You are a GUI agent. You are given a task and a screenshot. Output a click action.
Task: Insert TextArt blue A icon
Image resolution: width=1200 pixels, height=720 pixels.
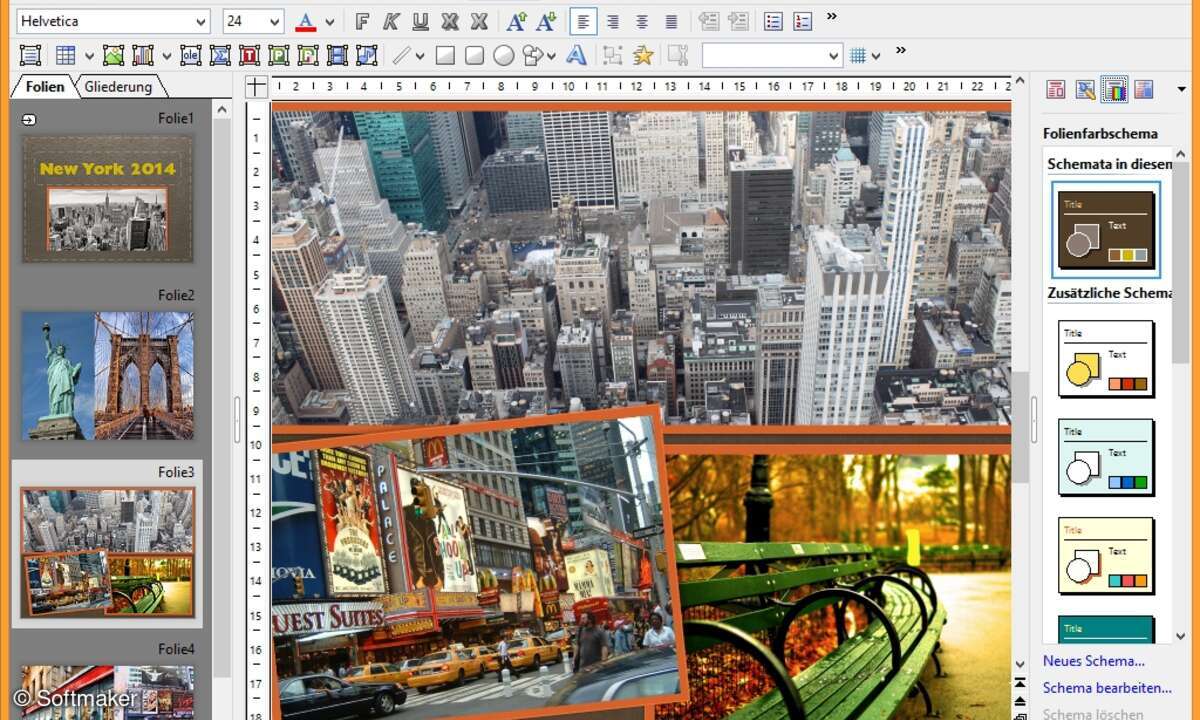pos(576,56)
